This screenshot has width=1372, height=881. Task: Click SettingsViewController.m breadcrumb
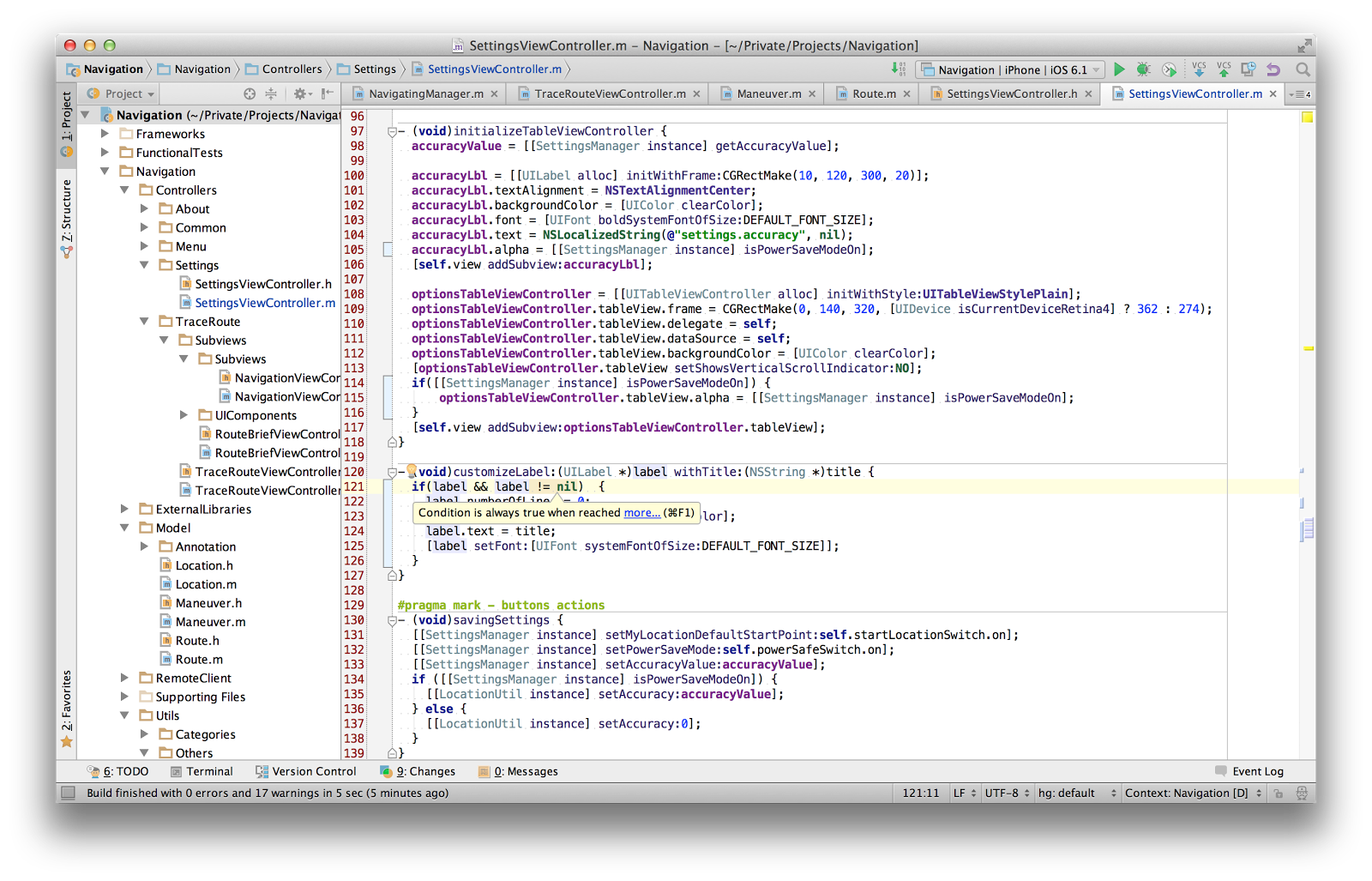487,69
